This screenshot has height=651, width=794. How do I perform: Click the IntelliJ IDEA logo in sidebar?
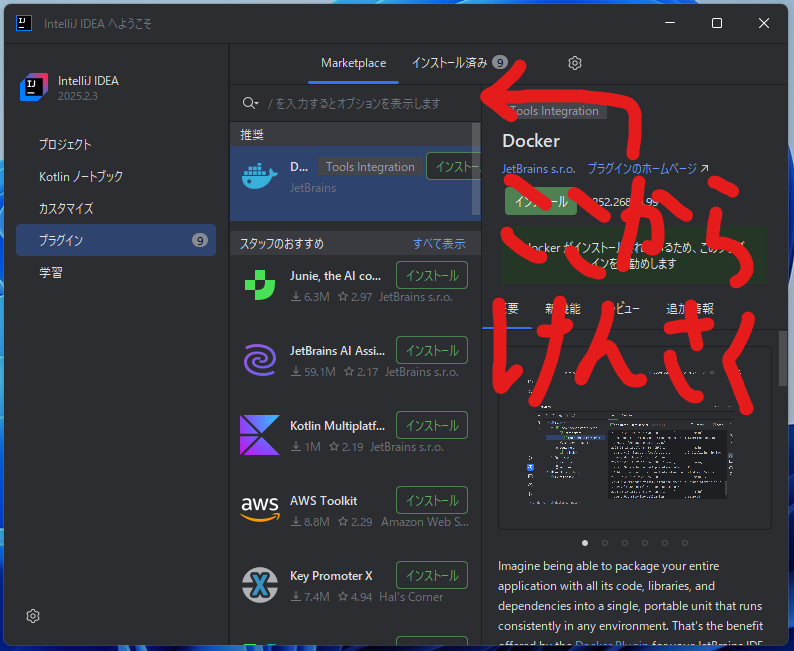click(34, 87)
